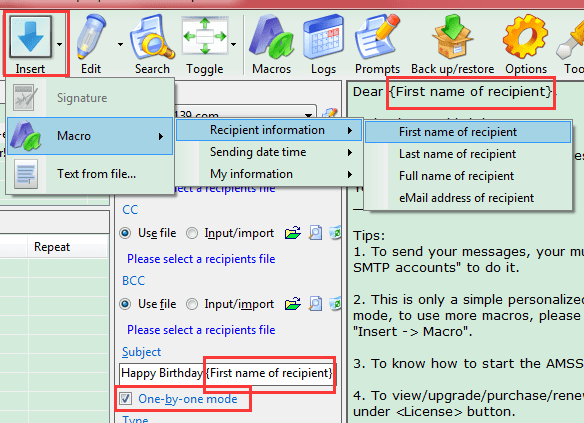Select Input/import radio under CC

(x=192, y=233)
